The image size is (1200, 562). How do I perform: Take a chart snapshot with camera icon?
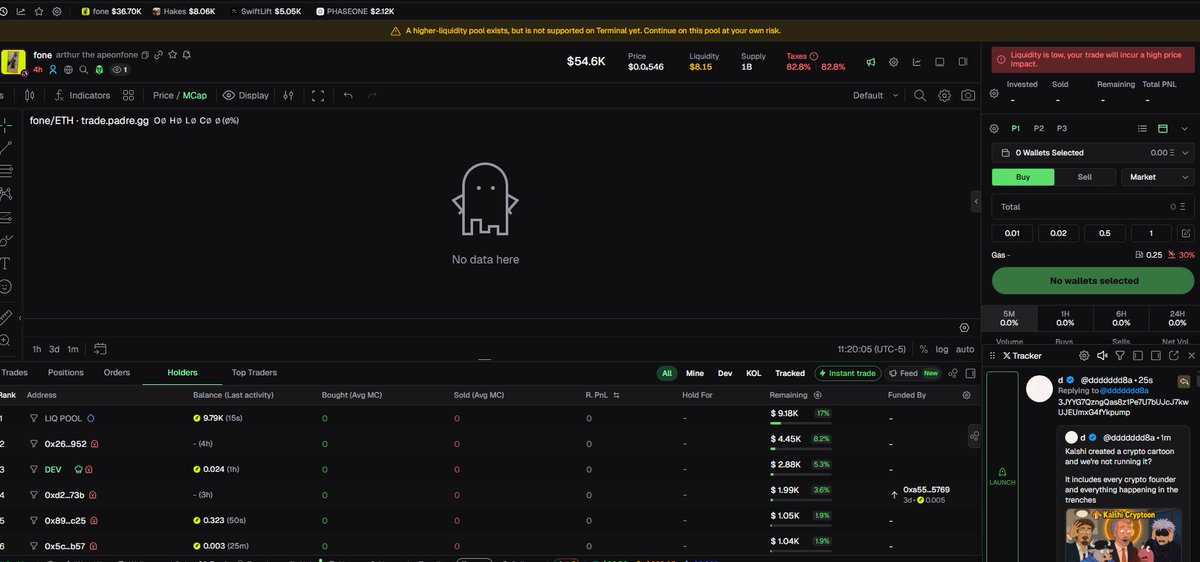click(968, 95)
